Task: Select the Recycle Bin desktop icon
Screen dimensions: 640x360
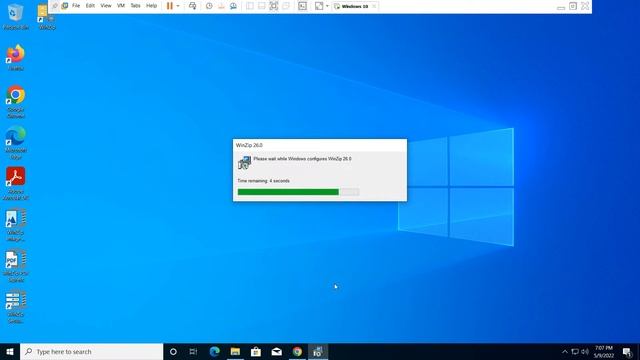Action: coord(16,17)
